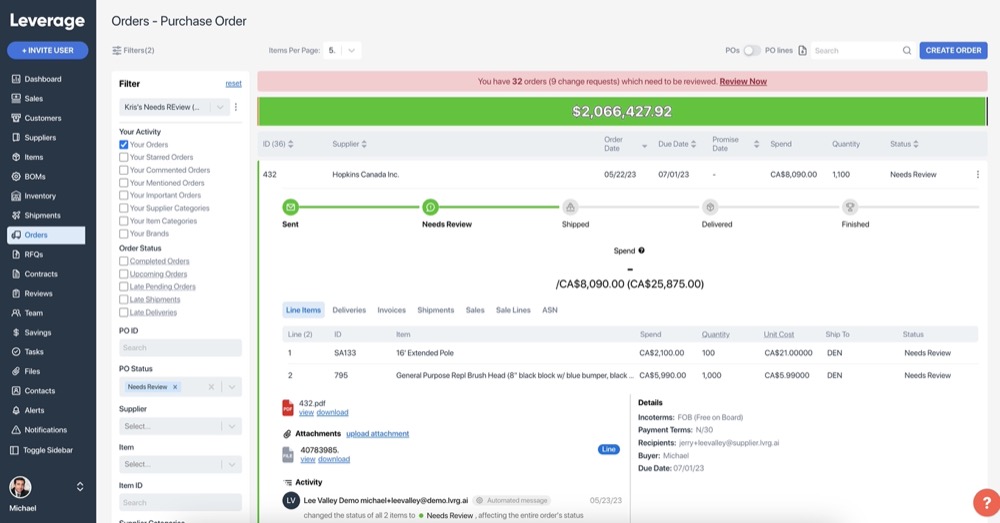Switch to Sale Lines tab
1000x523 pixels.
(x=513, y=310)
